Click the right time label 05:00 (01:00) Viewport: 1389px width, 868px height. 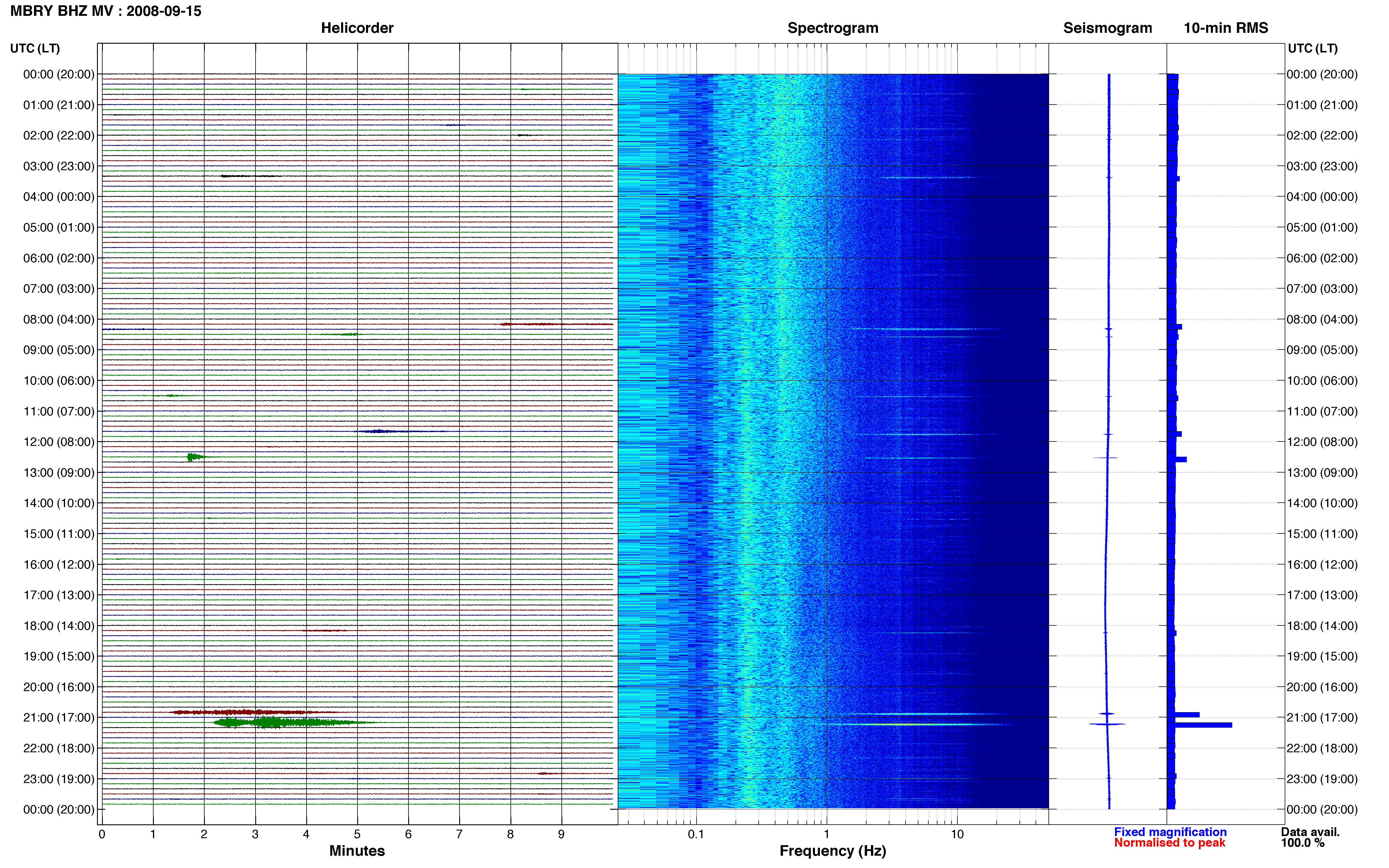pyautogui.click(x=1322, y=227)
